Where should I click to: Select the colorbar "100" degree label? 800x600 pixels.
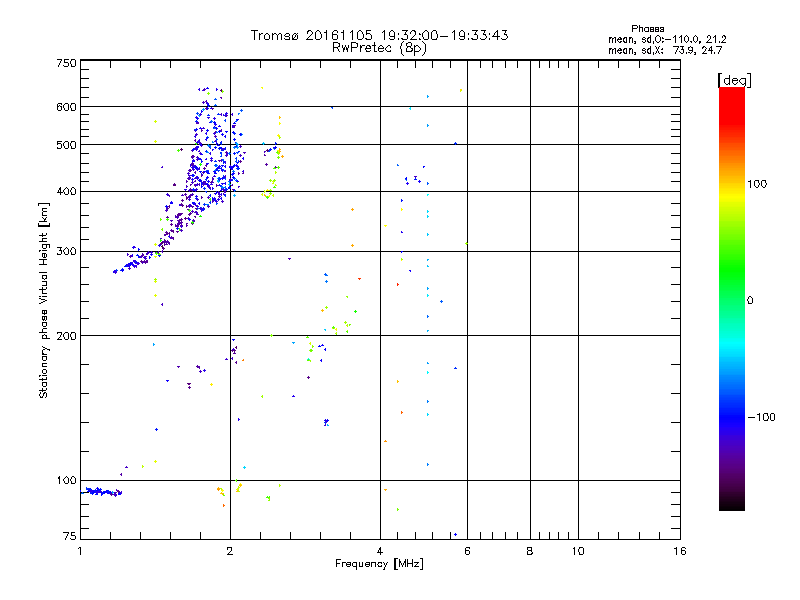[757, 184]
